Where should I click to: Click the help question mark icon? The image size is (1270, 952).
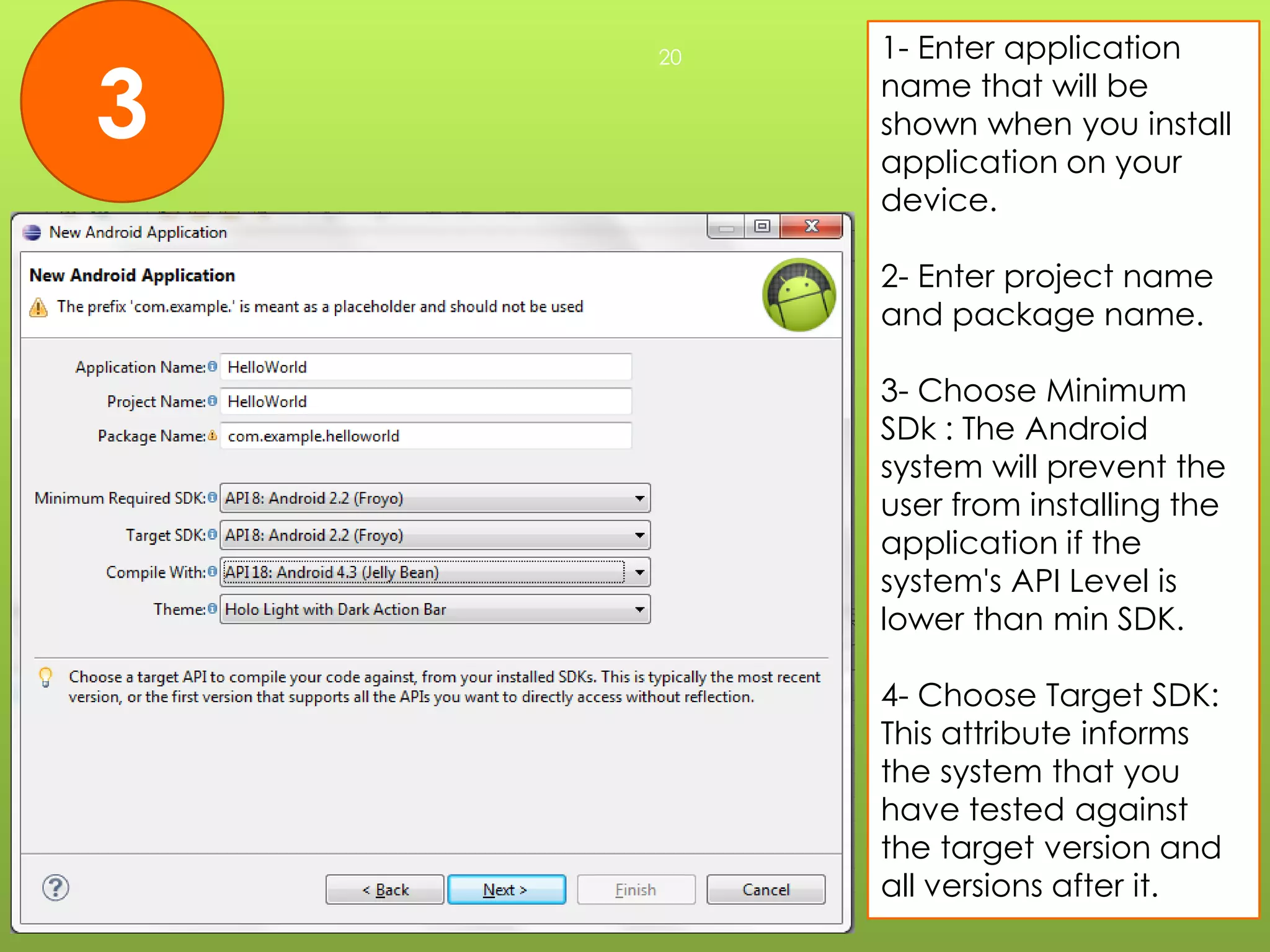[x=56, y=888]
